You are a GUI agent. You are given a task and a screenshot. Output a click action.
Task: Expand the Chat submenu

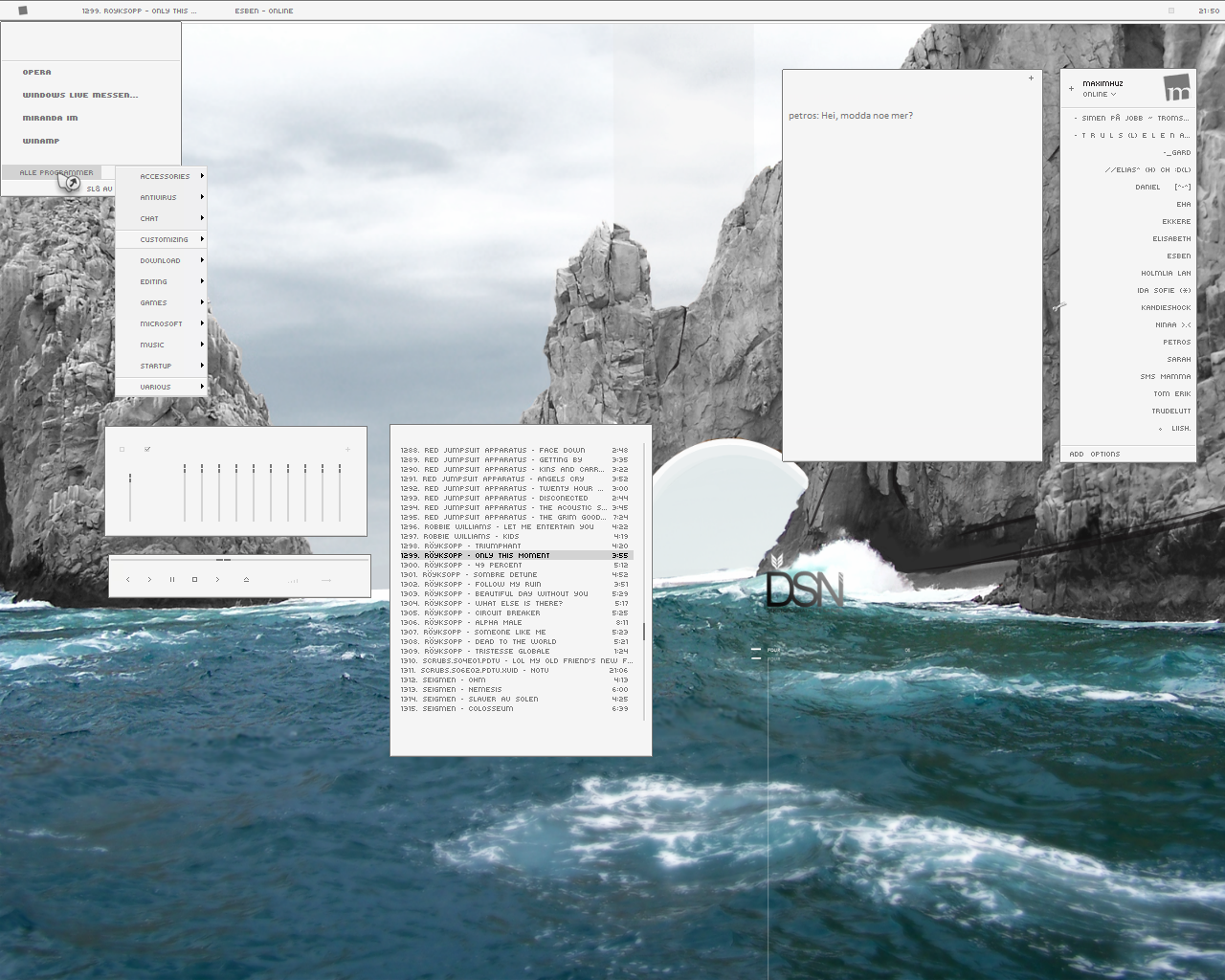(x=161, y=218)
